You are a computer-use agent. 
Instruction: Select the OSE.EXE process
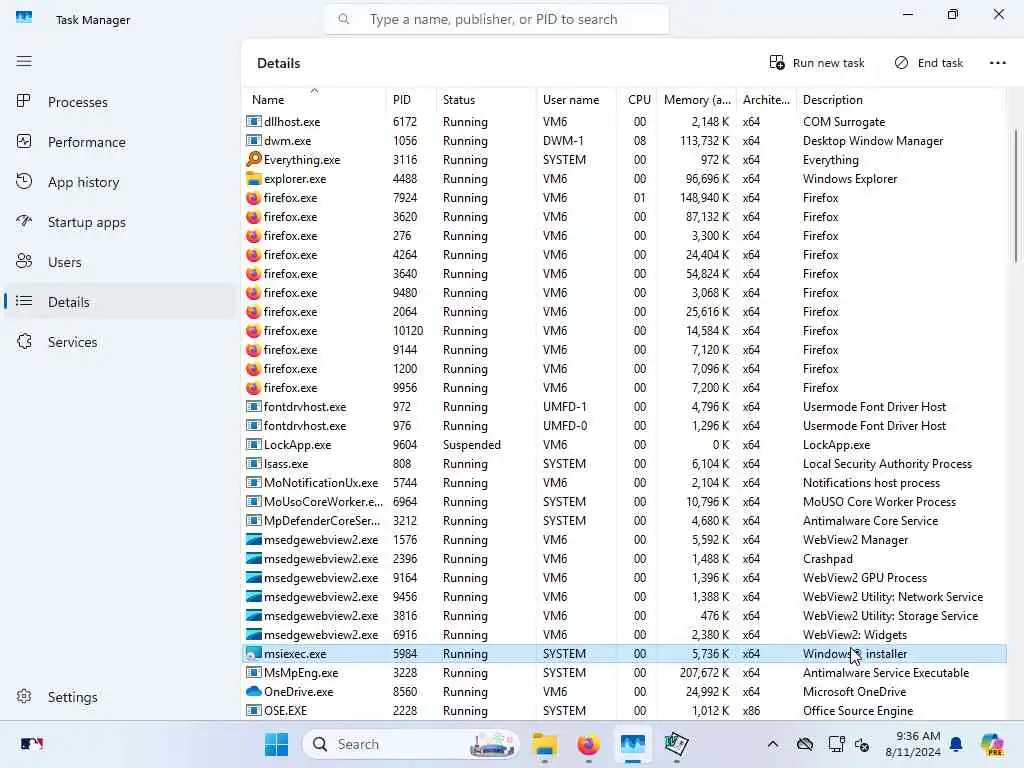pos(625,711)
